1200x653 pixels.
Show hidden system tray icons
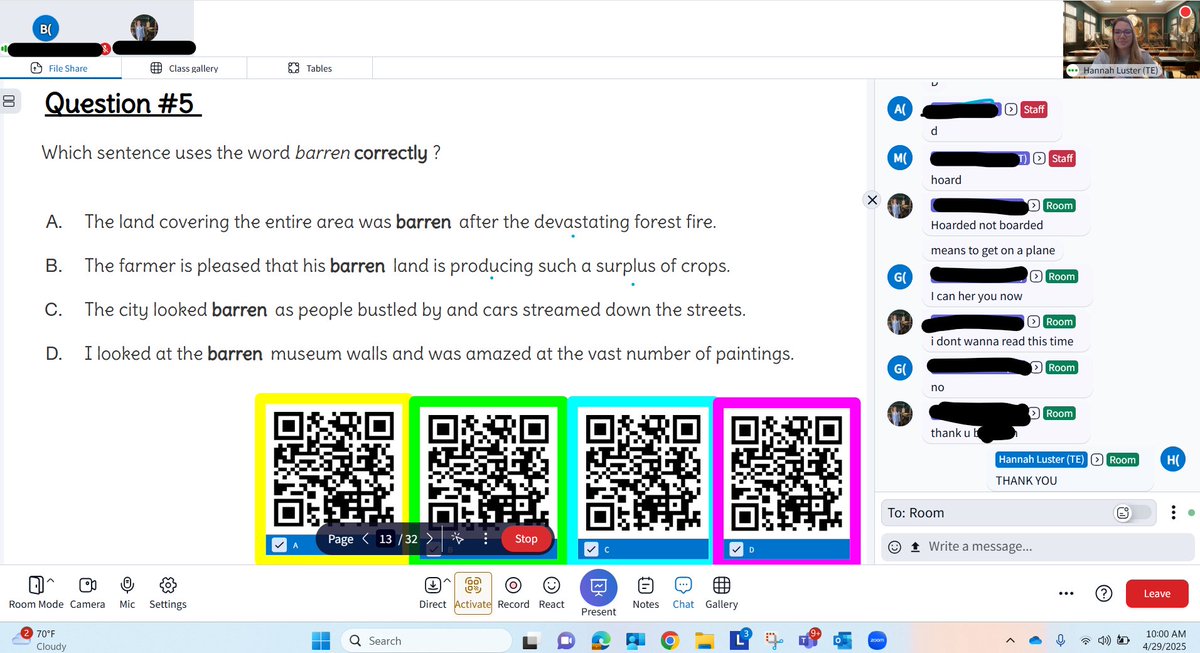coord(1010,640)
